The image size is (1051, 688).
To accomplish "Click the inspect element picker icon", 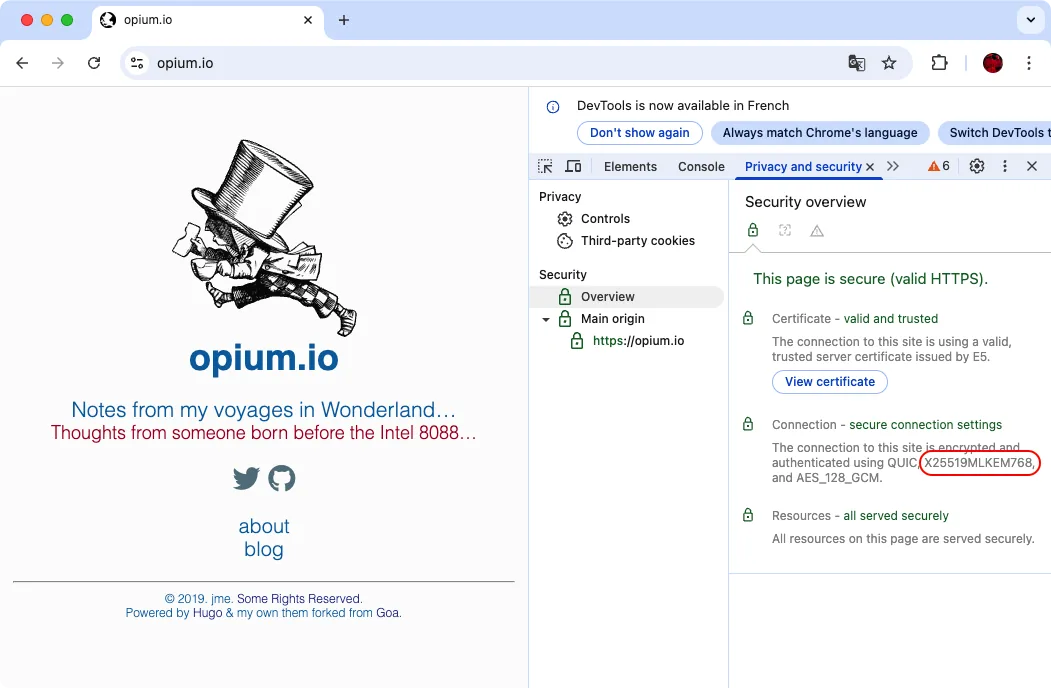I will [x=545, y=166].
